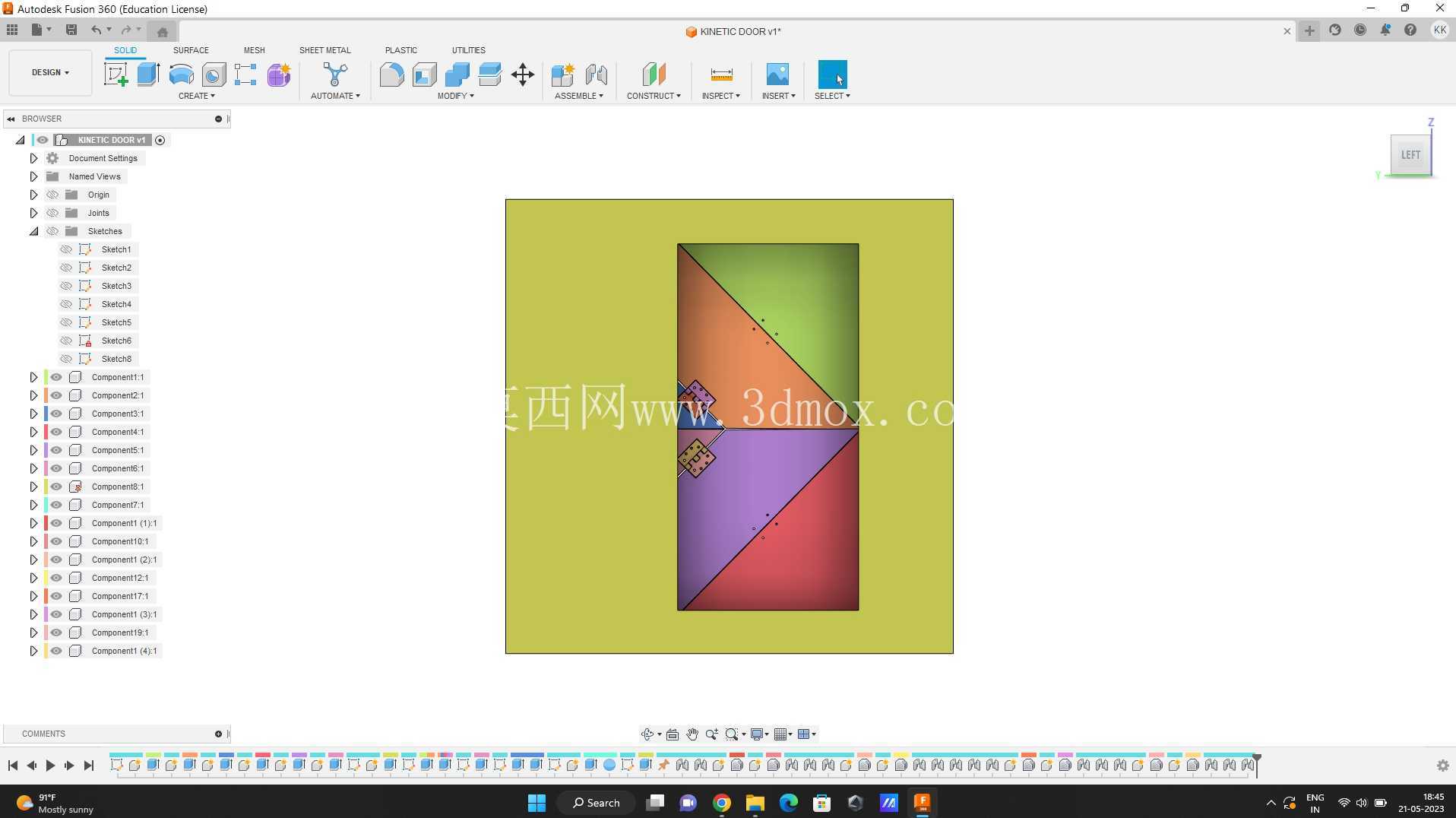
Task: Show Sketch4 using its eye icon
Action: tap(66, 304)
